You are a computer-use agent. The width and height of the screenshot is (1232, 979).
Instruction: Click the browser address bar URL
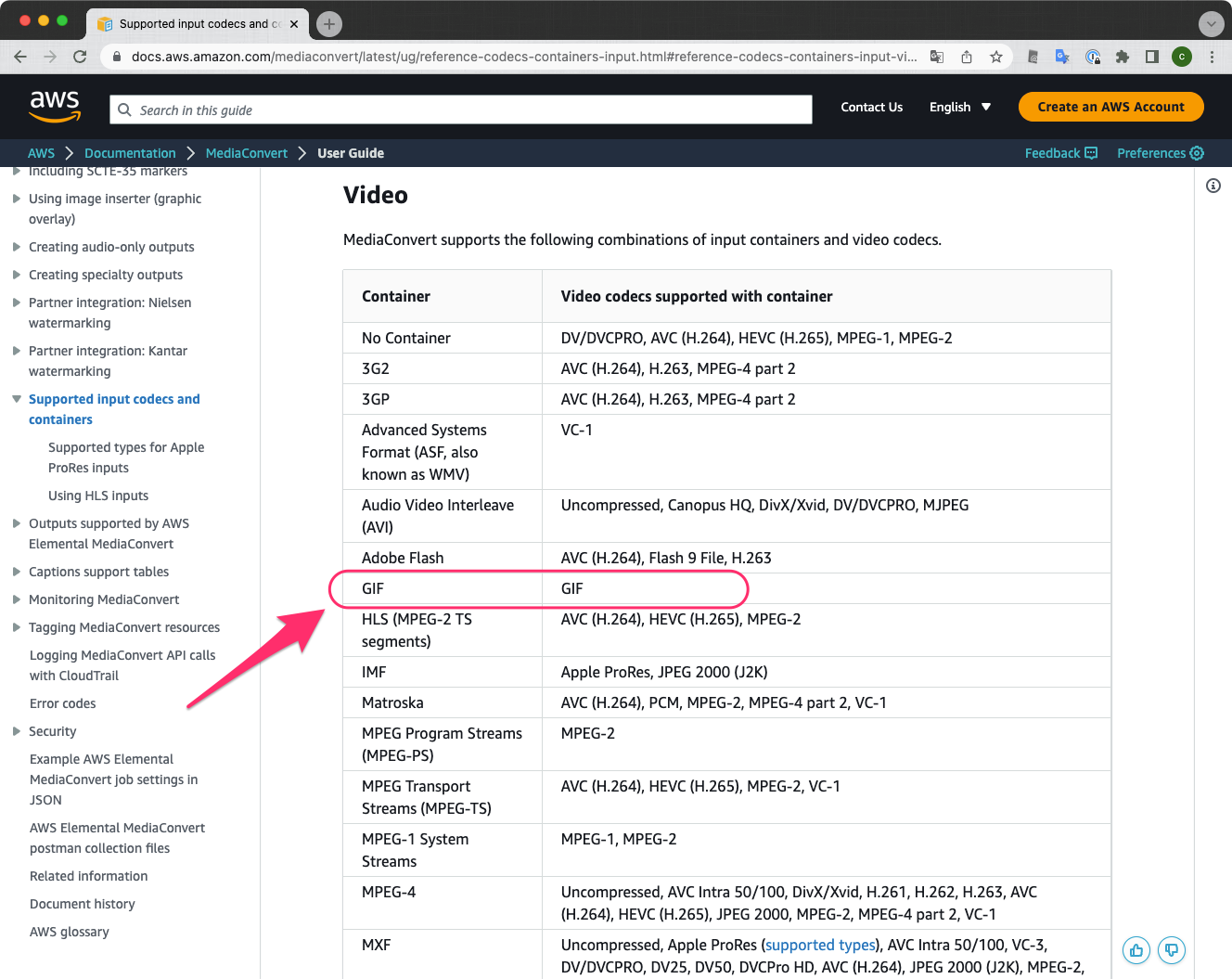pos(524,57)
